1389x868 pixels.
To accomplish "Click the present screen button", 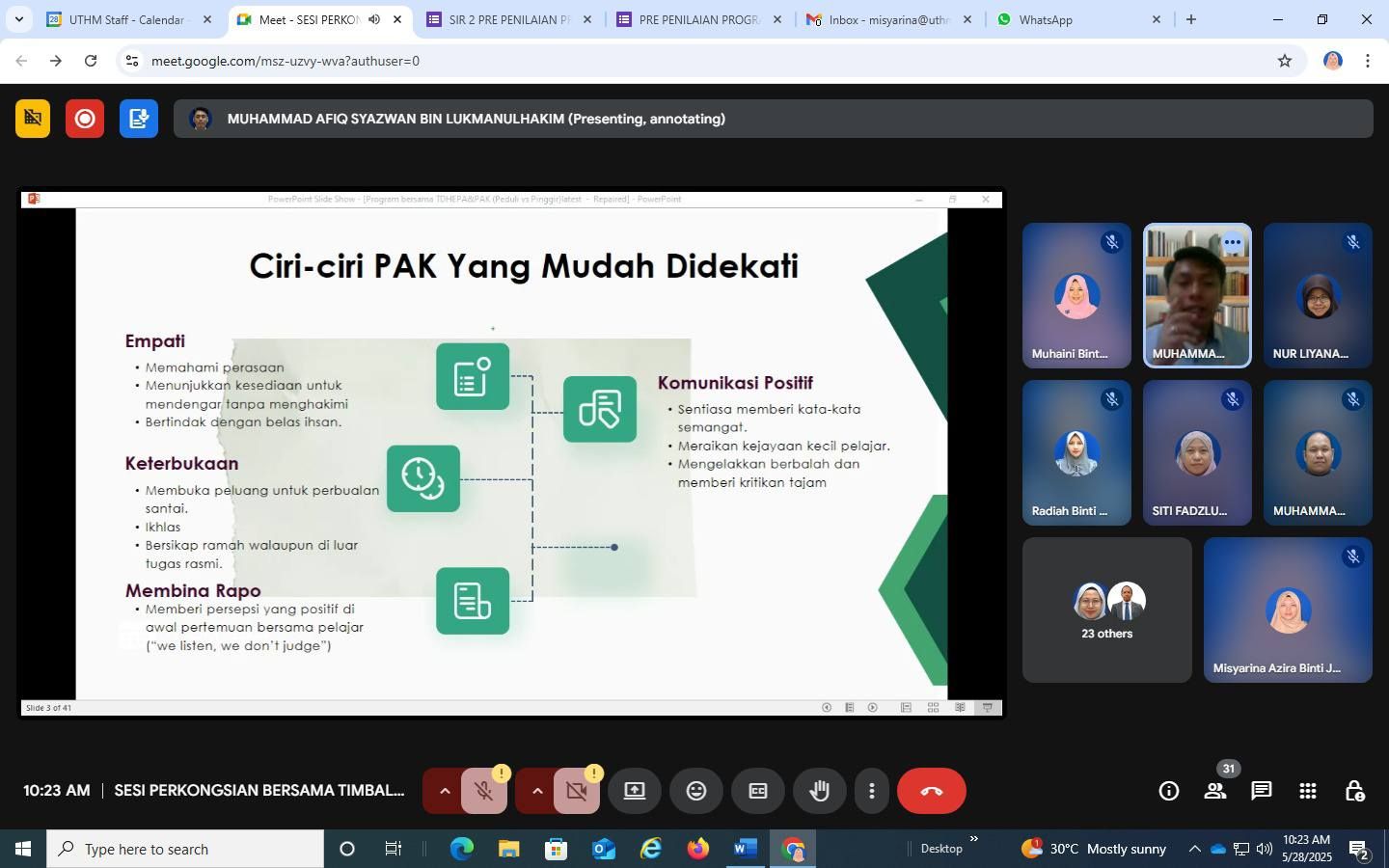I will click(635, 791).
